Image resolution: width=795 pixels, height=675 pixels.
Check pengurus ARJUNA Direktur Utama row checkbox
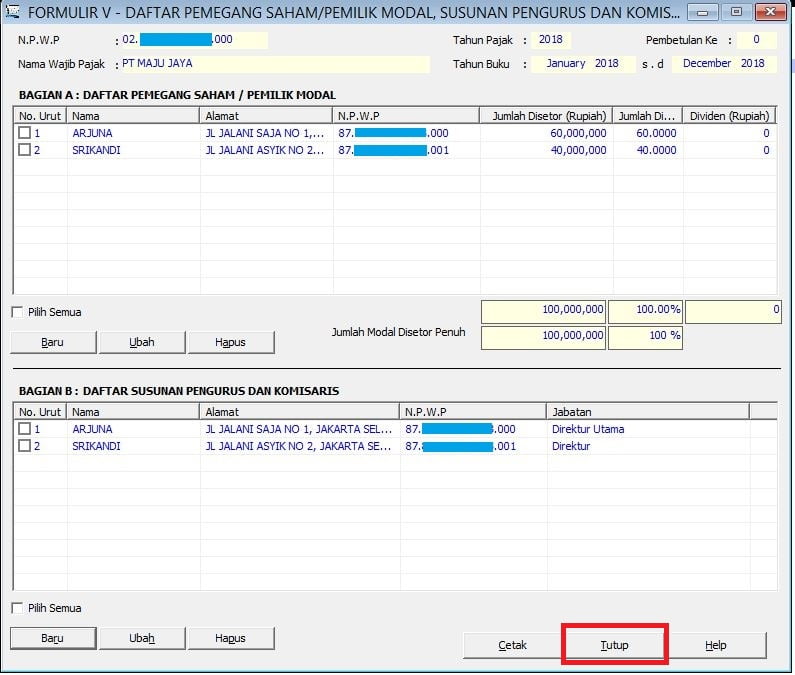tap(24, 429)
